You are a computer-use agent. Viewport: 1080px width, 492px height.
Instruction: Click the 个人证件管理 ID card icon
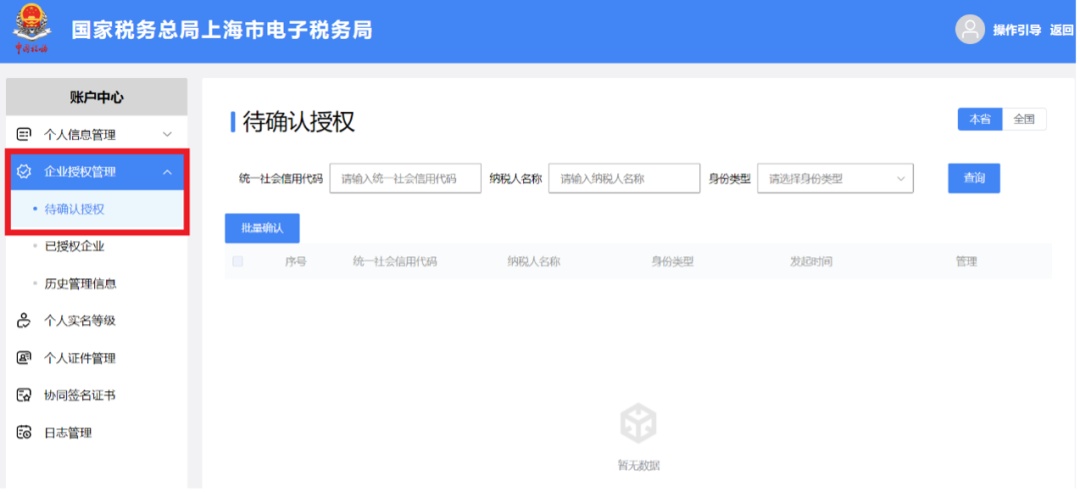coord(23,358)
